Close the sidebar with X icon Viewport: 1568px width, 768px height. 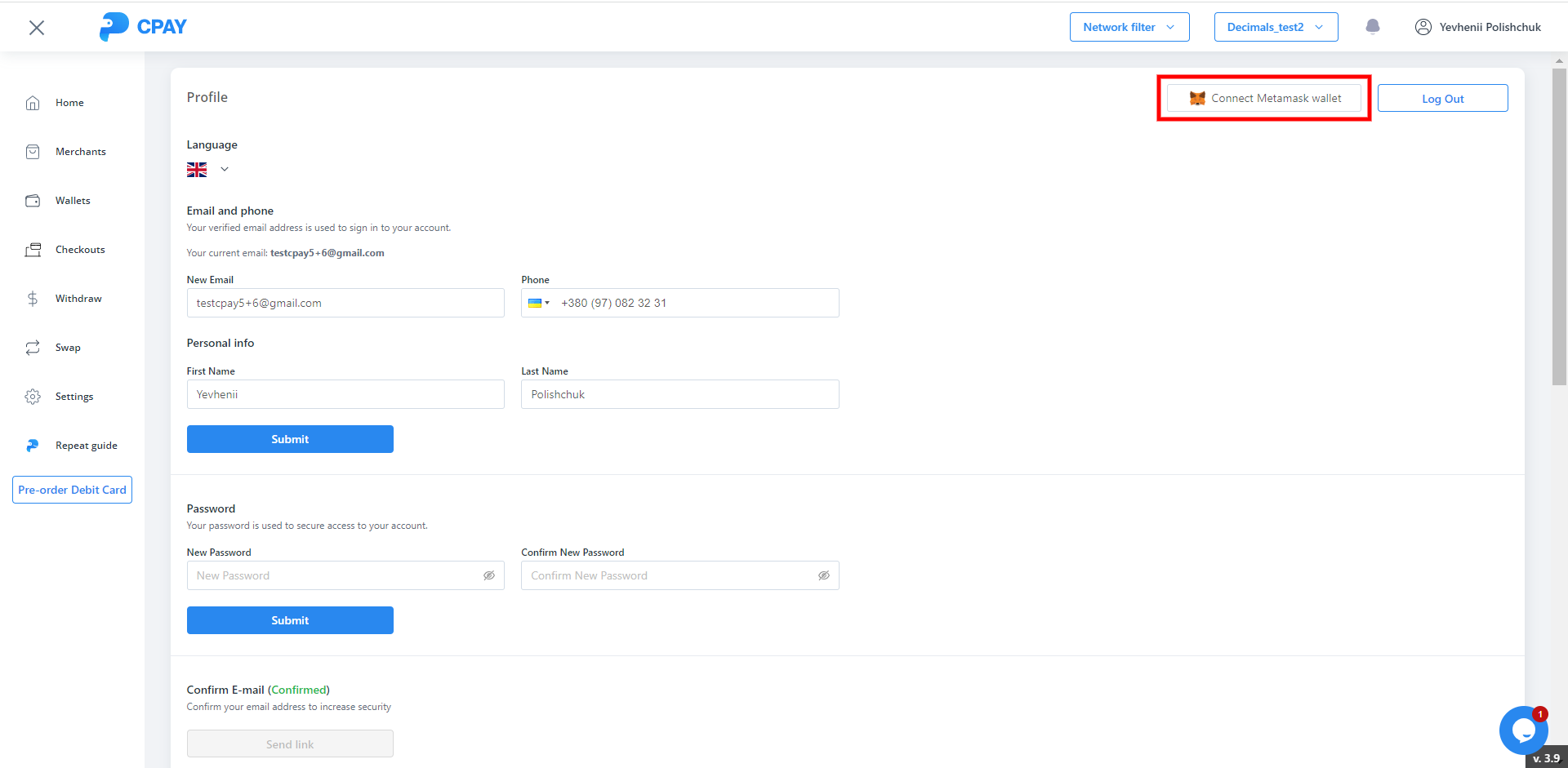[37, 28]
